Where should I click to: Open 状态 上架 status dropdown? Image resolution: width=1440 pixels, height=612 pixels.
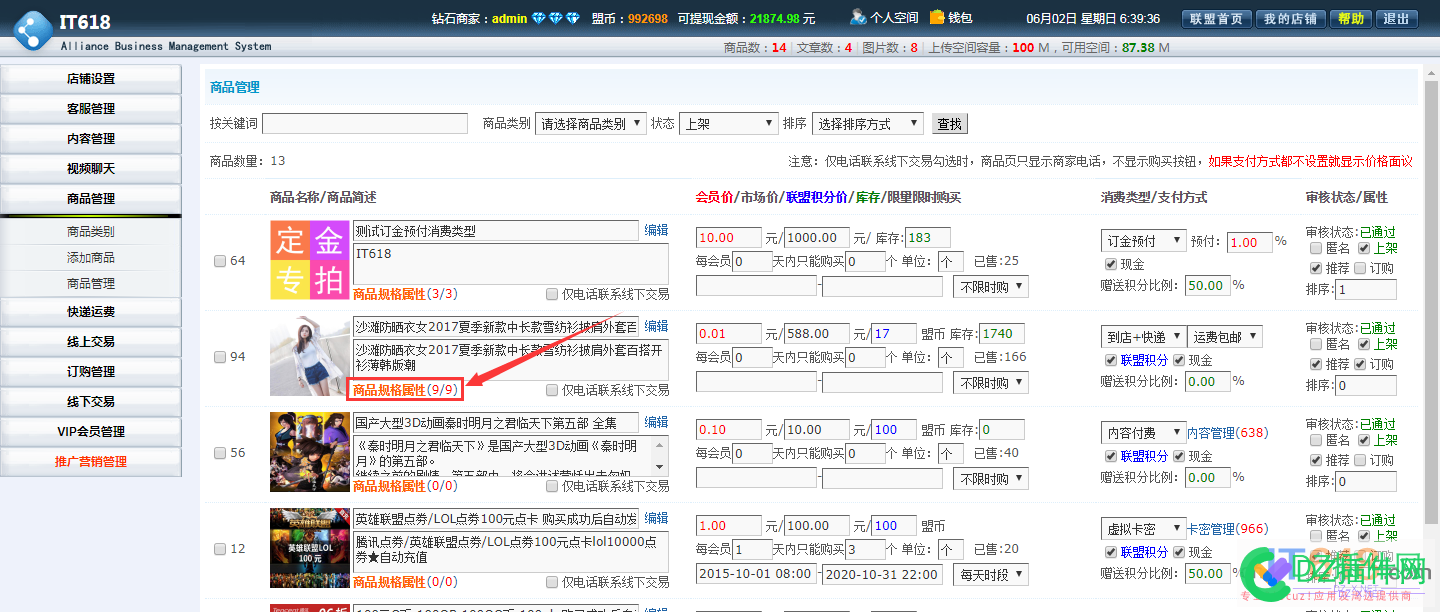click(728, 124)
